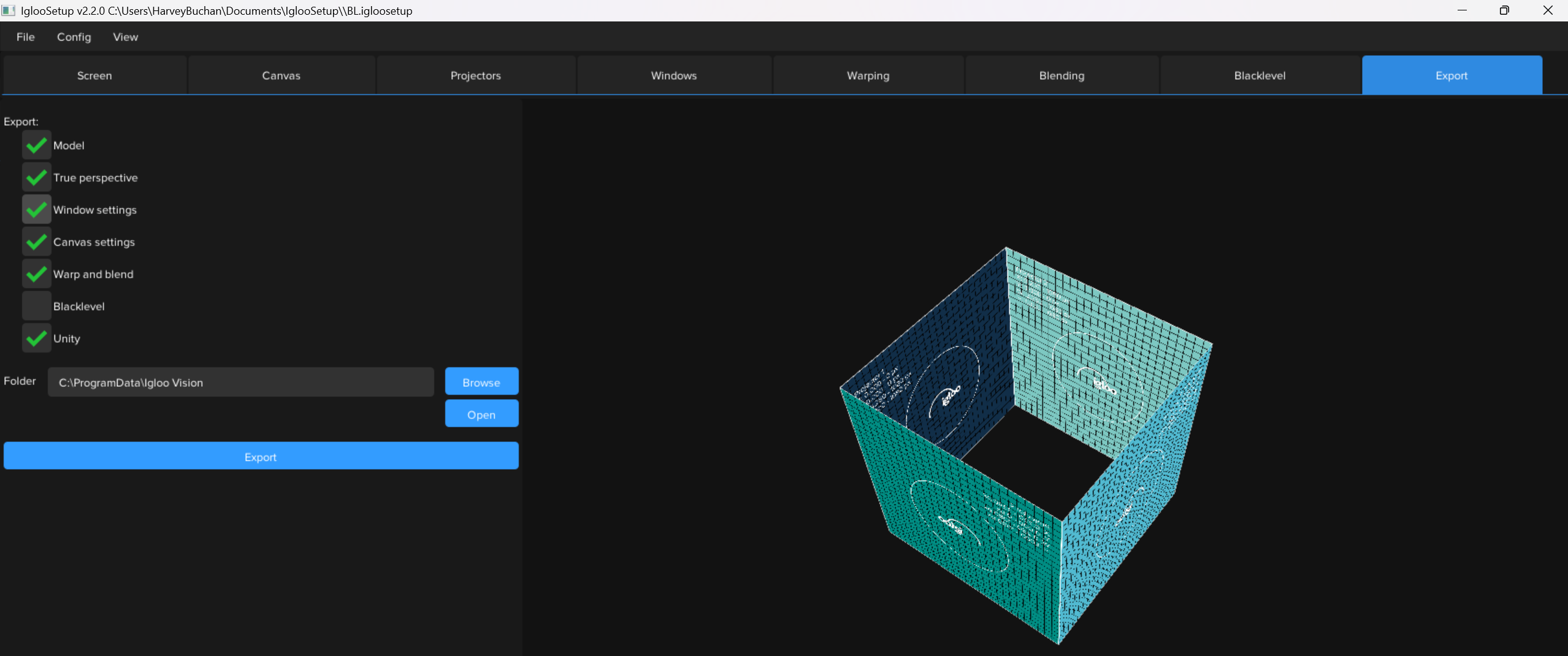Switch to the Screen tab
The image size is (1568, 656).
coord(94,75)
